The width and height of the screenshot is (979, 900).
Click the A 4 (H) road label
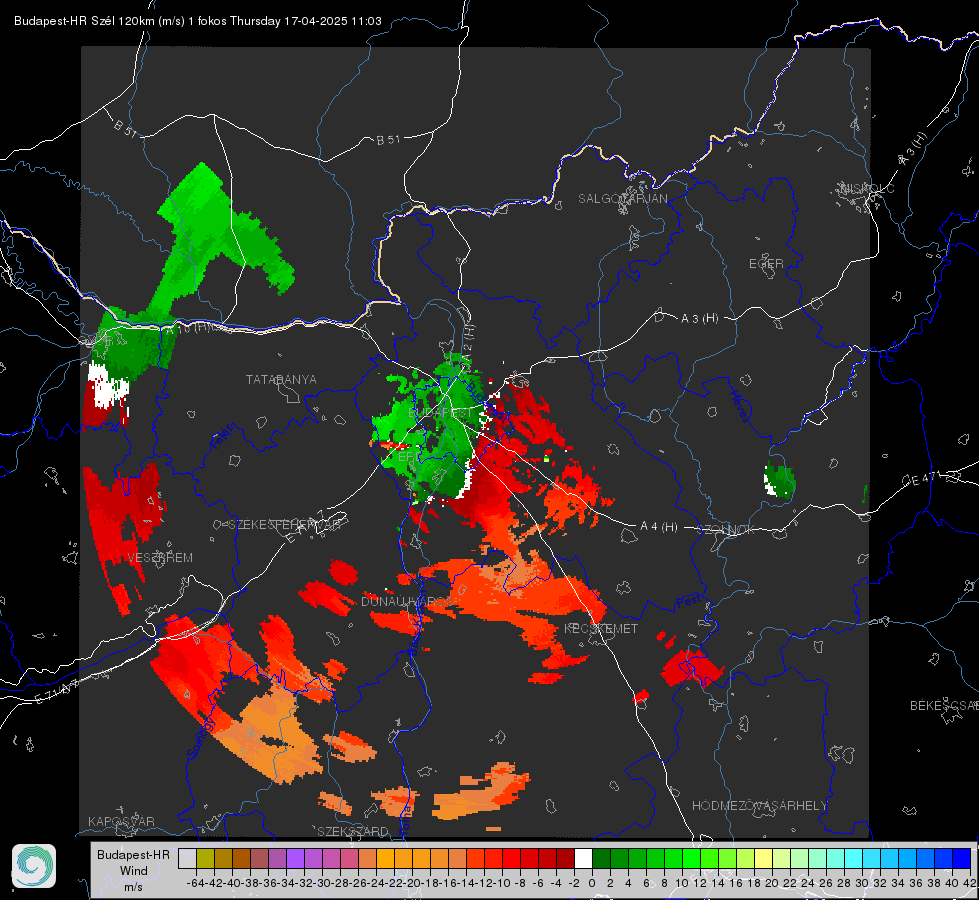(659, 527)
